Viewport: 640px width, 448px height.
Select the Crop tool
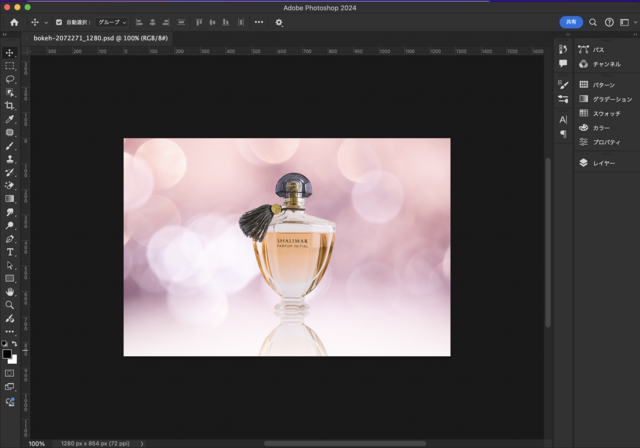point(10,106)
